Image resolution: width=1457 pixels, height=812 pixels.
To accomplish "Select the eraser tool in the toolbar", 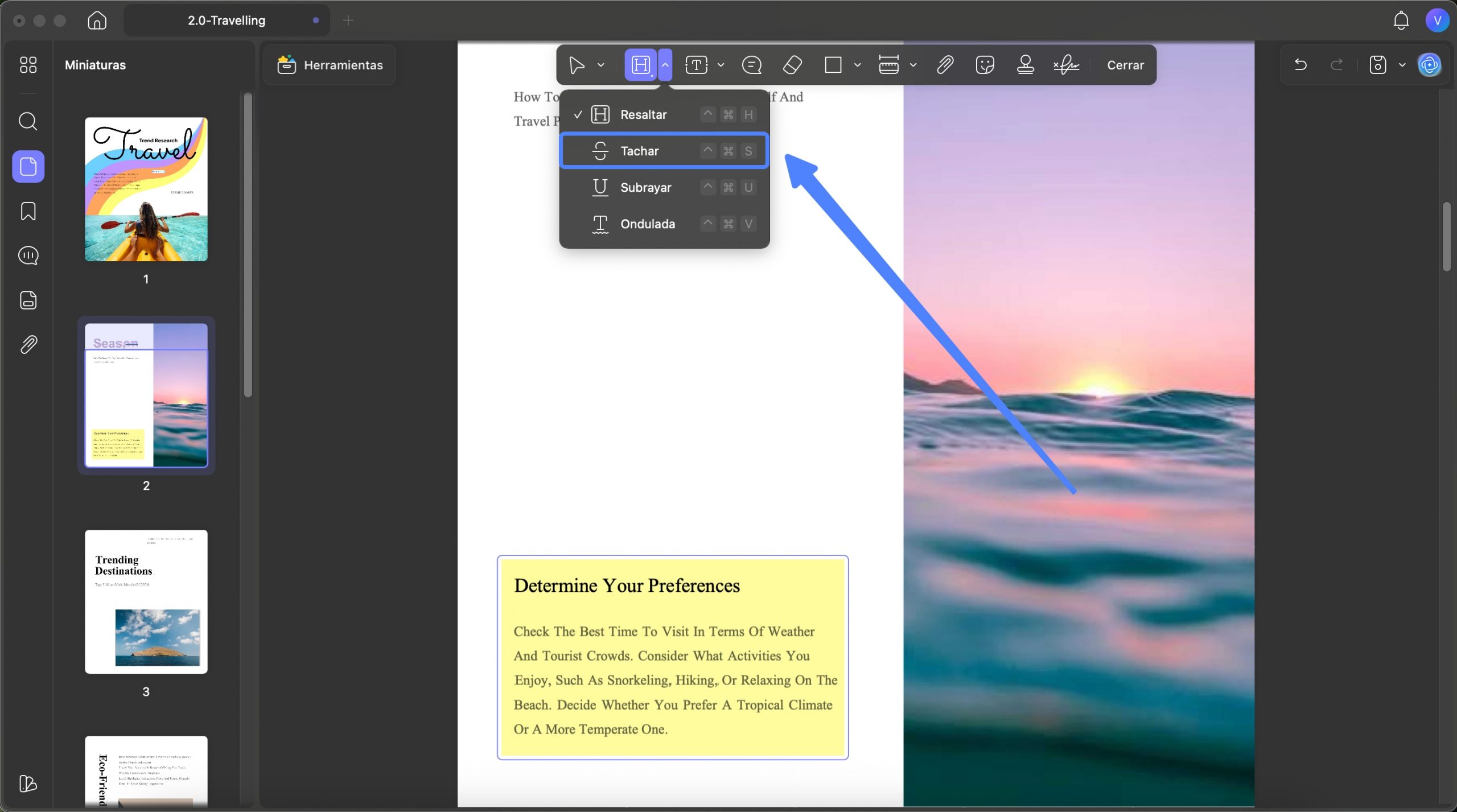I will click(x=792, y=65).
